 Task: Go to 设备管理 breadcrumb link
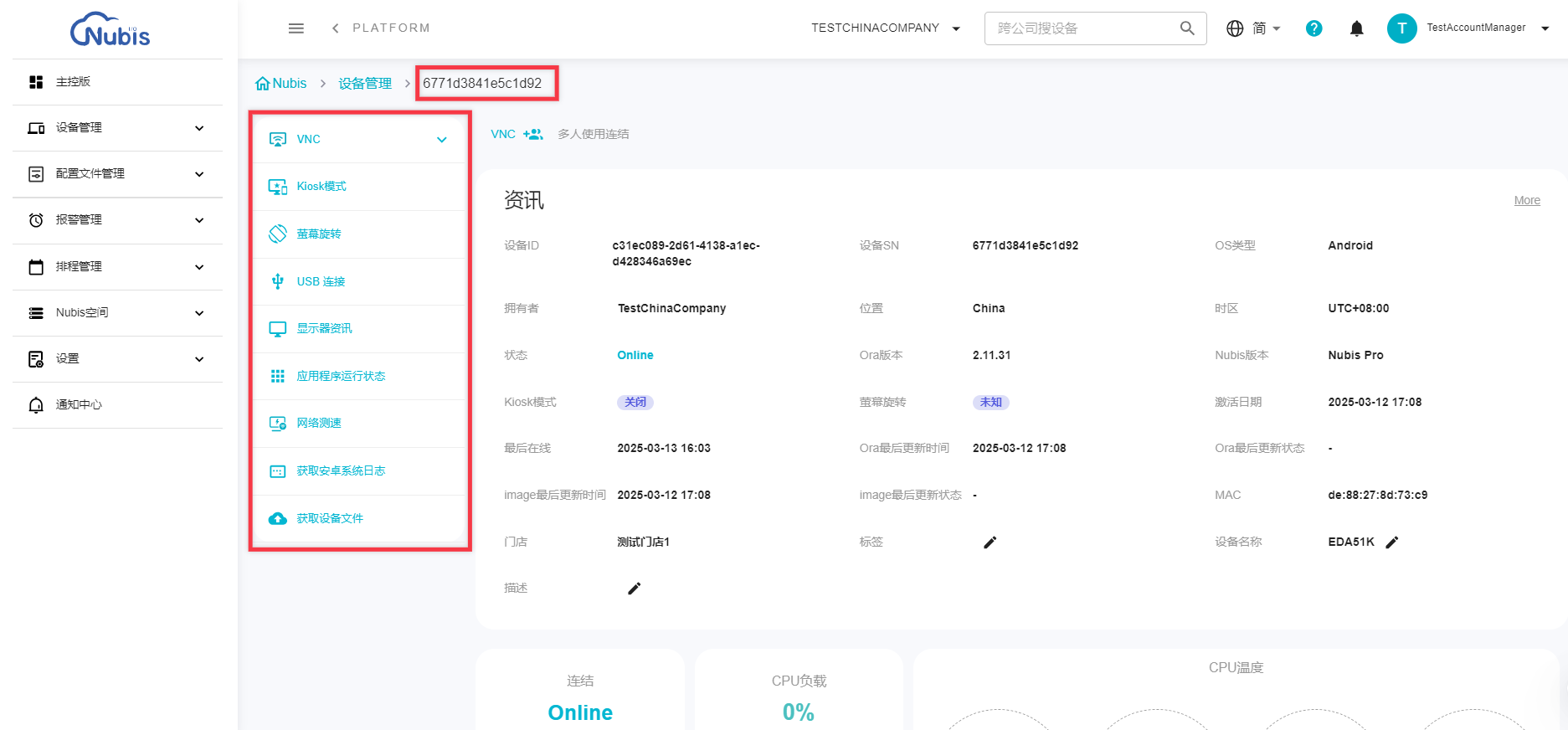365,84
